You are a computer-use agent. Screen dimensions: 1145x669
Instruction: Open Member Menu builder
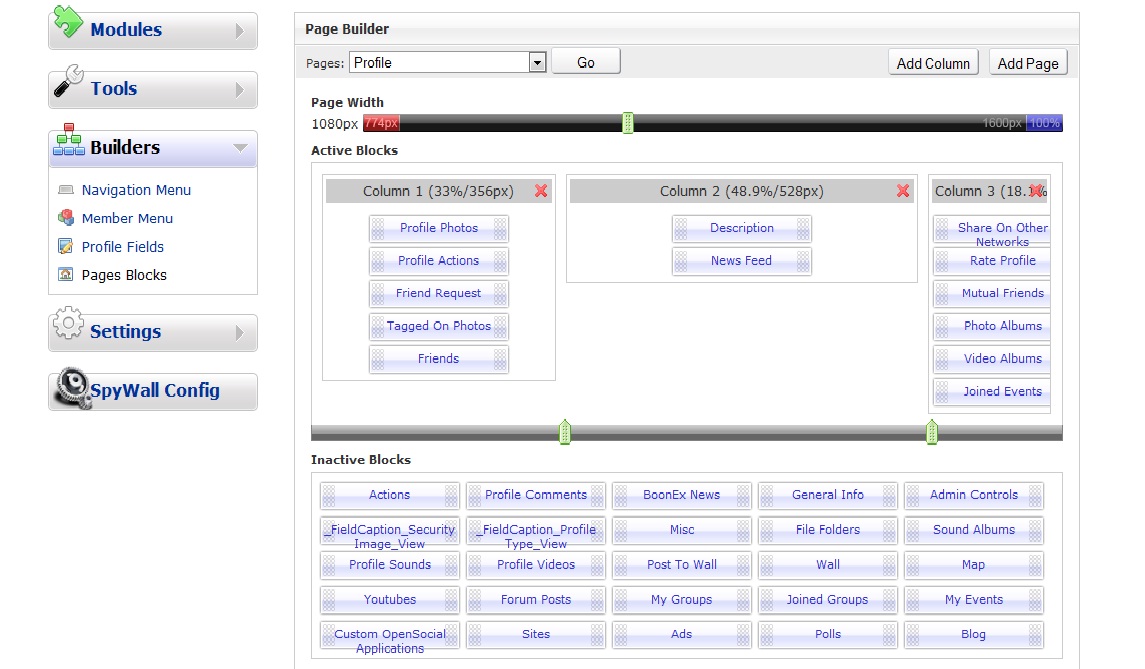pyautogui.click(x=127, y=218)
